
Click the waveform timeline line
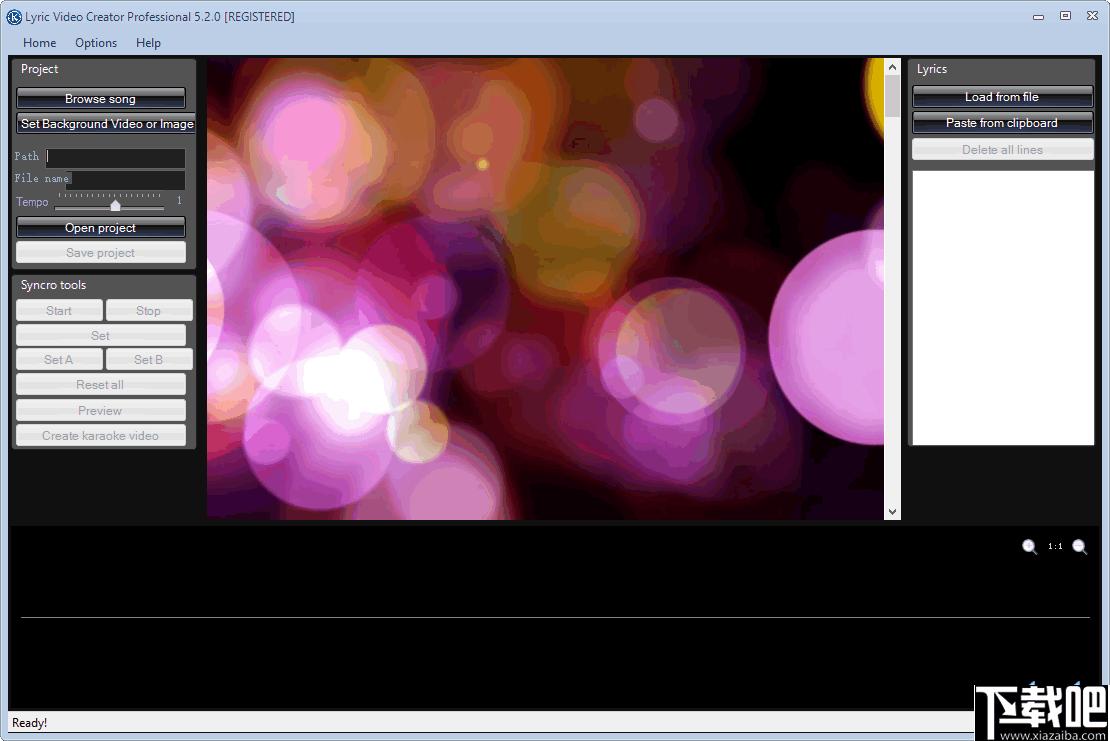point(555,617)
